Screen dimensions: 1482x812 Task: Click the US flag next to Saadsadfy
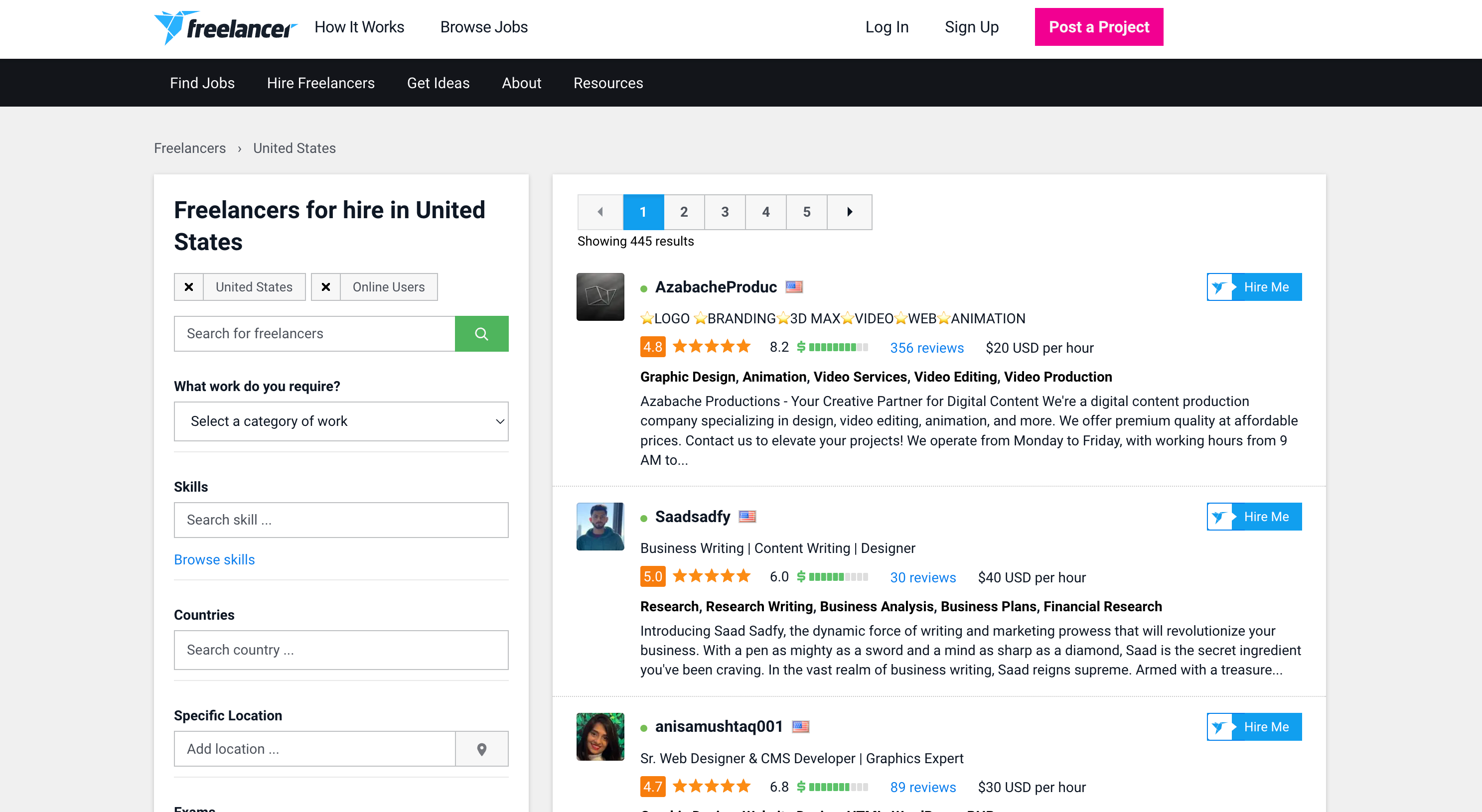747,517
